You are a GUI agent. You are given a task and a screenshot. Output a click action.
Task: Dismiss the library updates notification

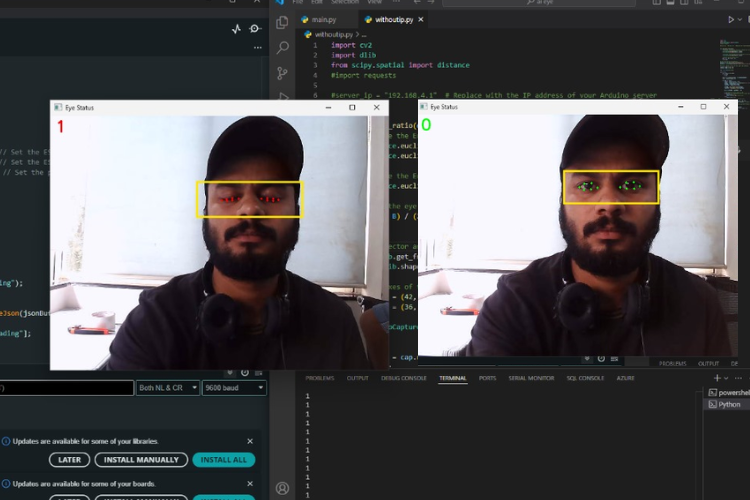click(250, 441)
